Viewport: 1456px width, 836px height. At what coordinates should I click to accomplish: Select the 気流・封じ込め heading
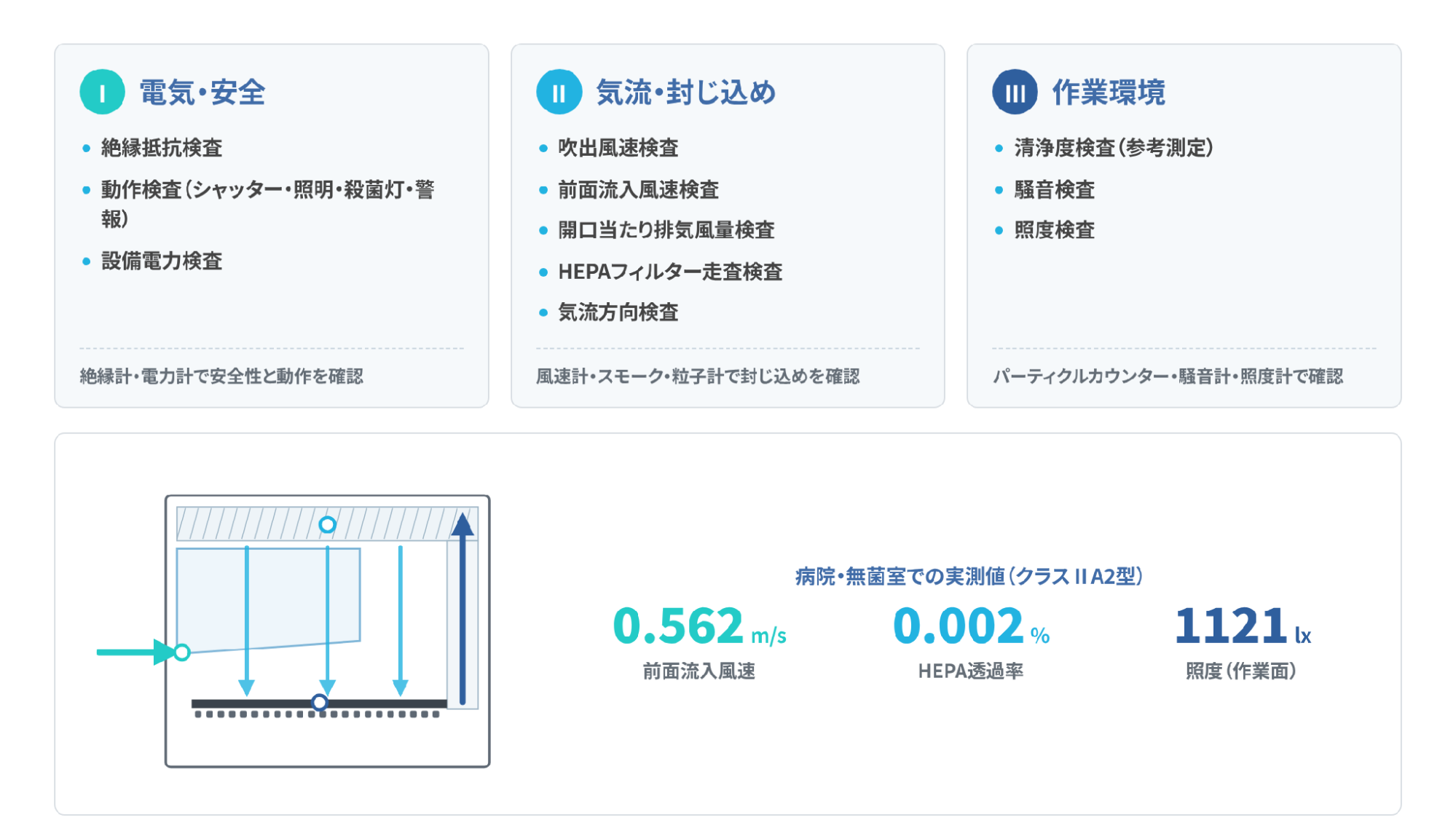coord(686,92)
